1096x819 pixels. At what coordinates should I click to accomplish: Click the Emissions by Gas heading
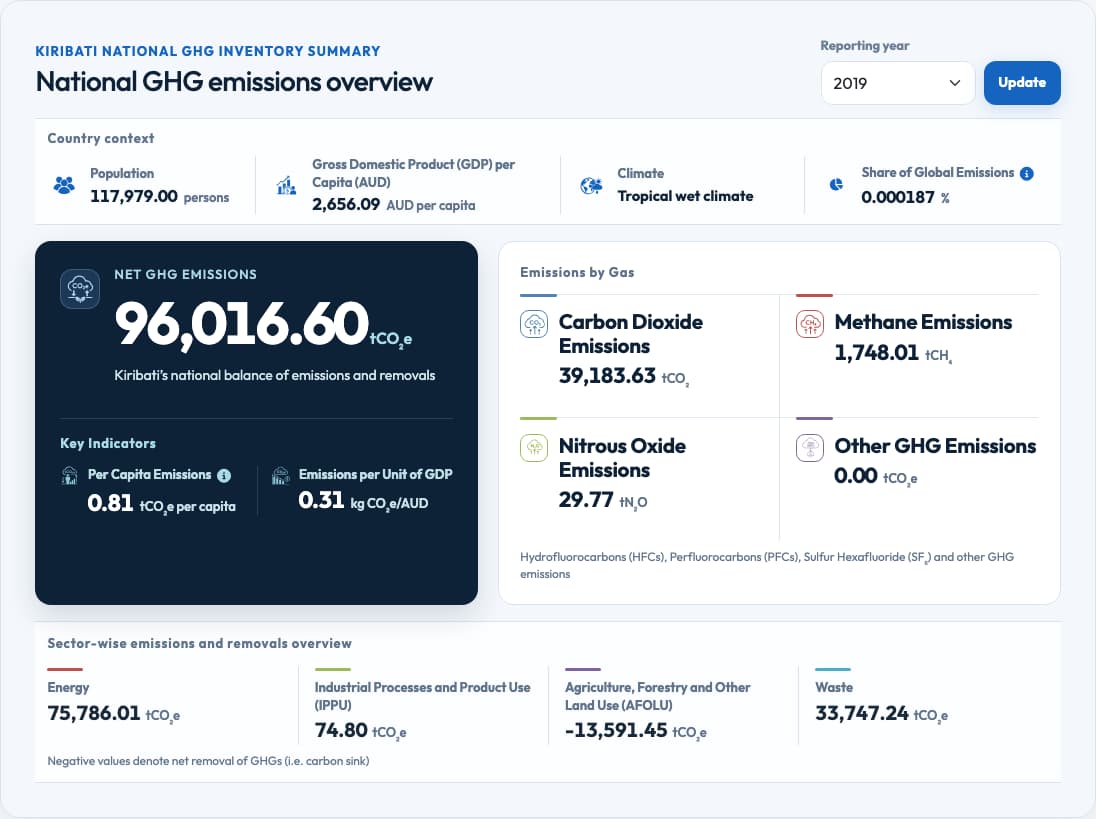(x=577, y=273)
